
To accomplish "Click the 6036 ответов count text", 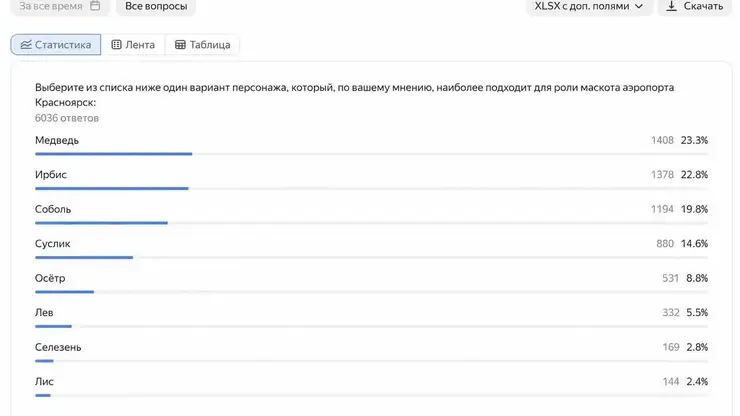I will (x=67, y=118).
